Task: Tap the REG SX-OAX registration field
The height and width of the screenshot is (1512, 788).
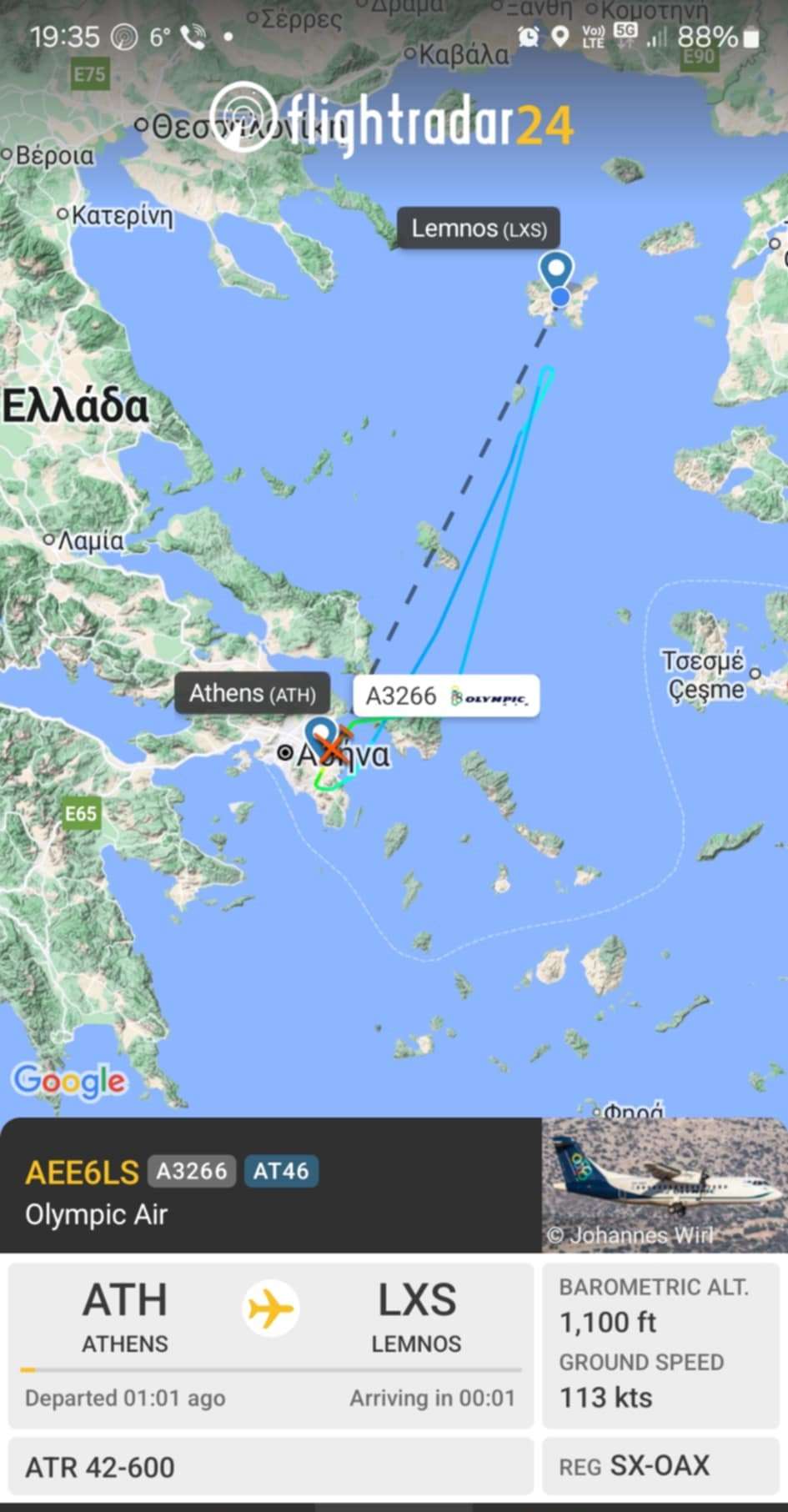Action: (x=661, y=1465)
